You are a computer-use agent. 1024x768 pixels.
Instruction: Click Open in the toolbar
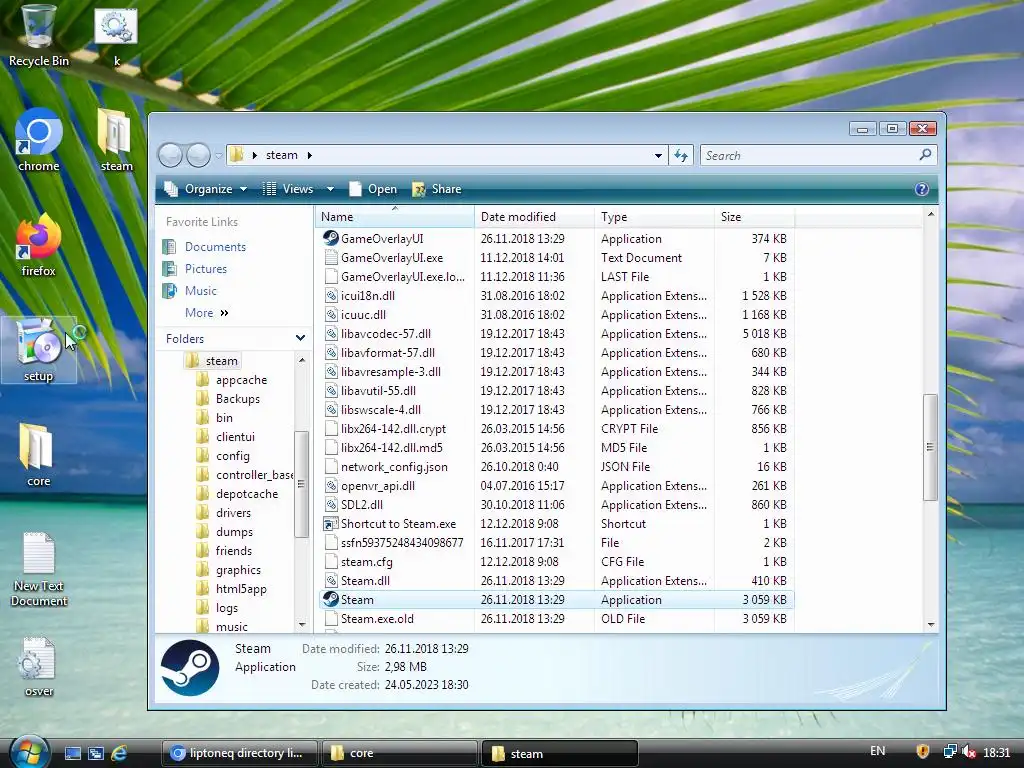[373, 189]
